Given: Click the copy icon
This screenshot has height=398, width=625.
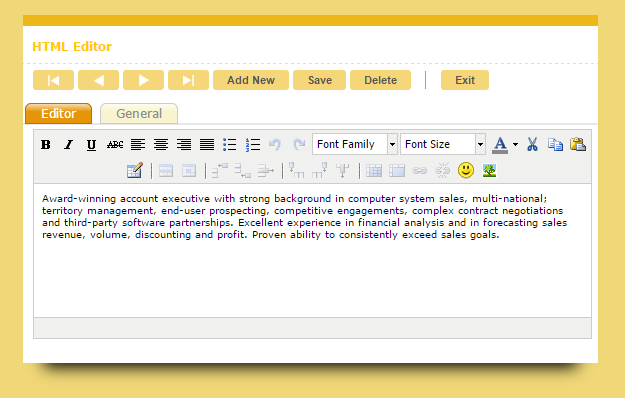Looking at the screenshot, I should (555, 144).
